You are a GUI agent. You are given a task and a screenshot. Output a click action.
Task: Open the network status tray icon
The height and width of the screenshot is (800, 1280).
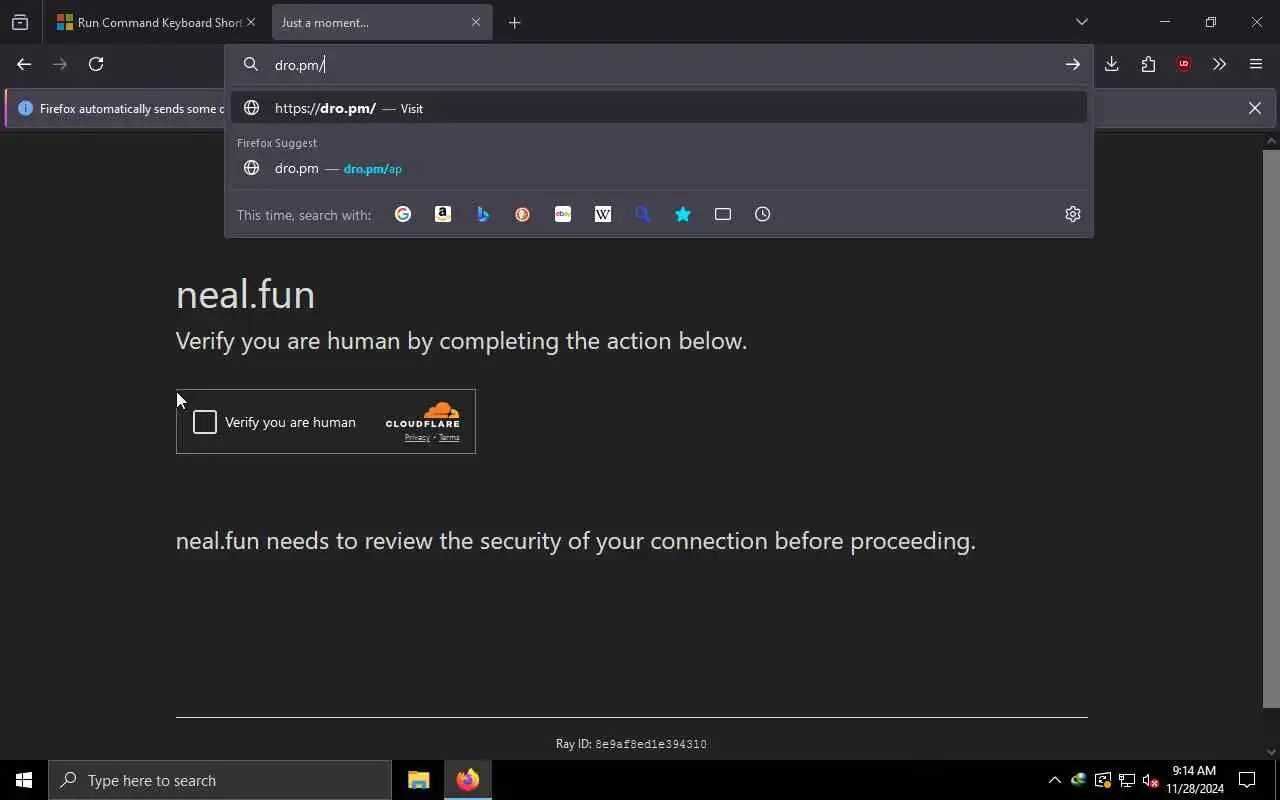(x=1127, y=780)
